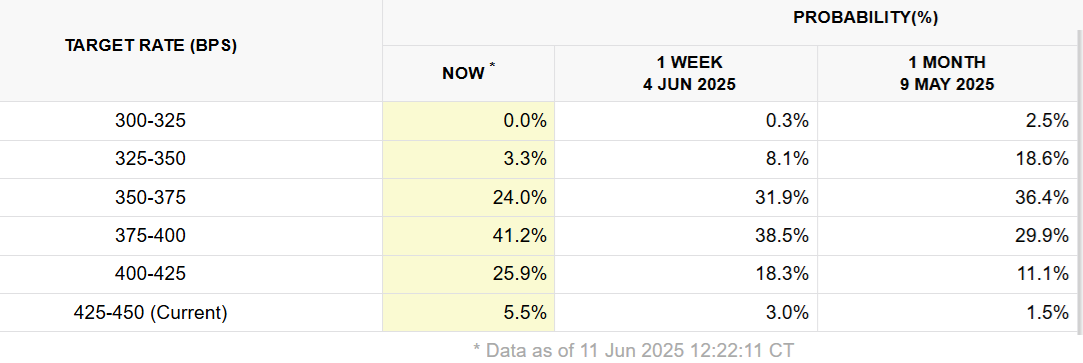The height and width of the screenshot is (363, 1083).
Task: Click the data timestamp footnote text
Action: pos(633,350)
